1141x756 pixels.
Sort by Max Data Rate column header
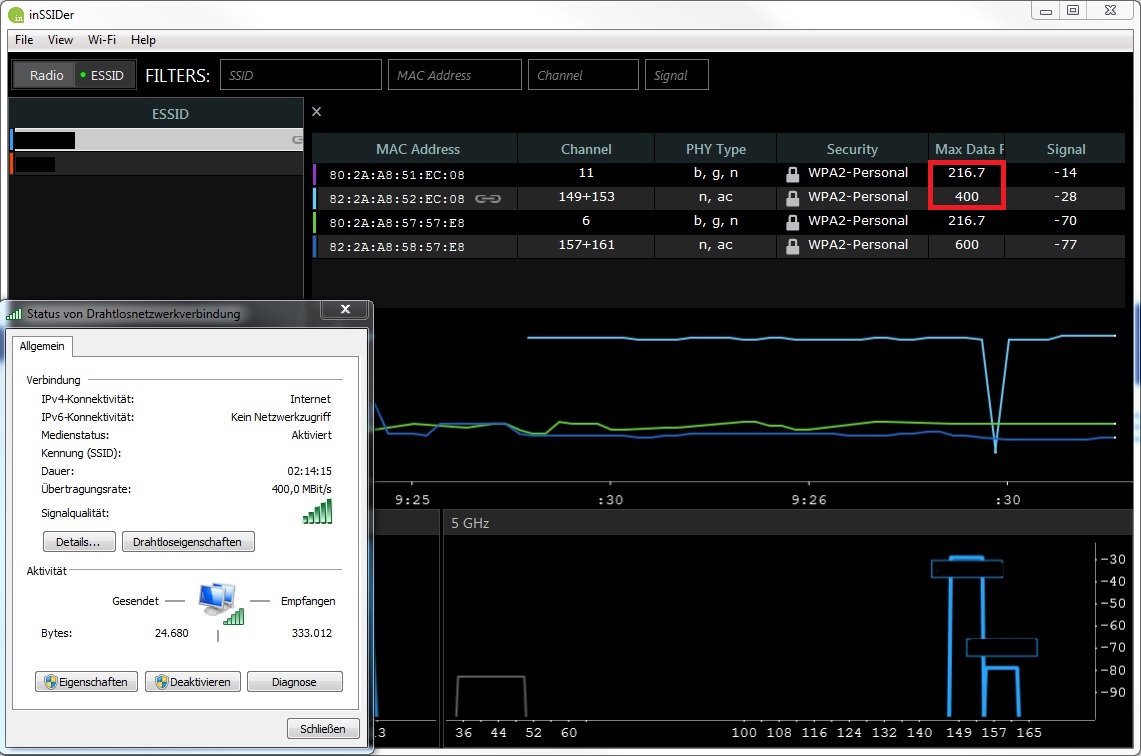point(966,149)
